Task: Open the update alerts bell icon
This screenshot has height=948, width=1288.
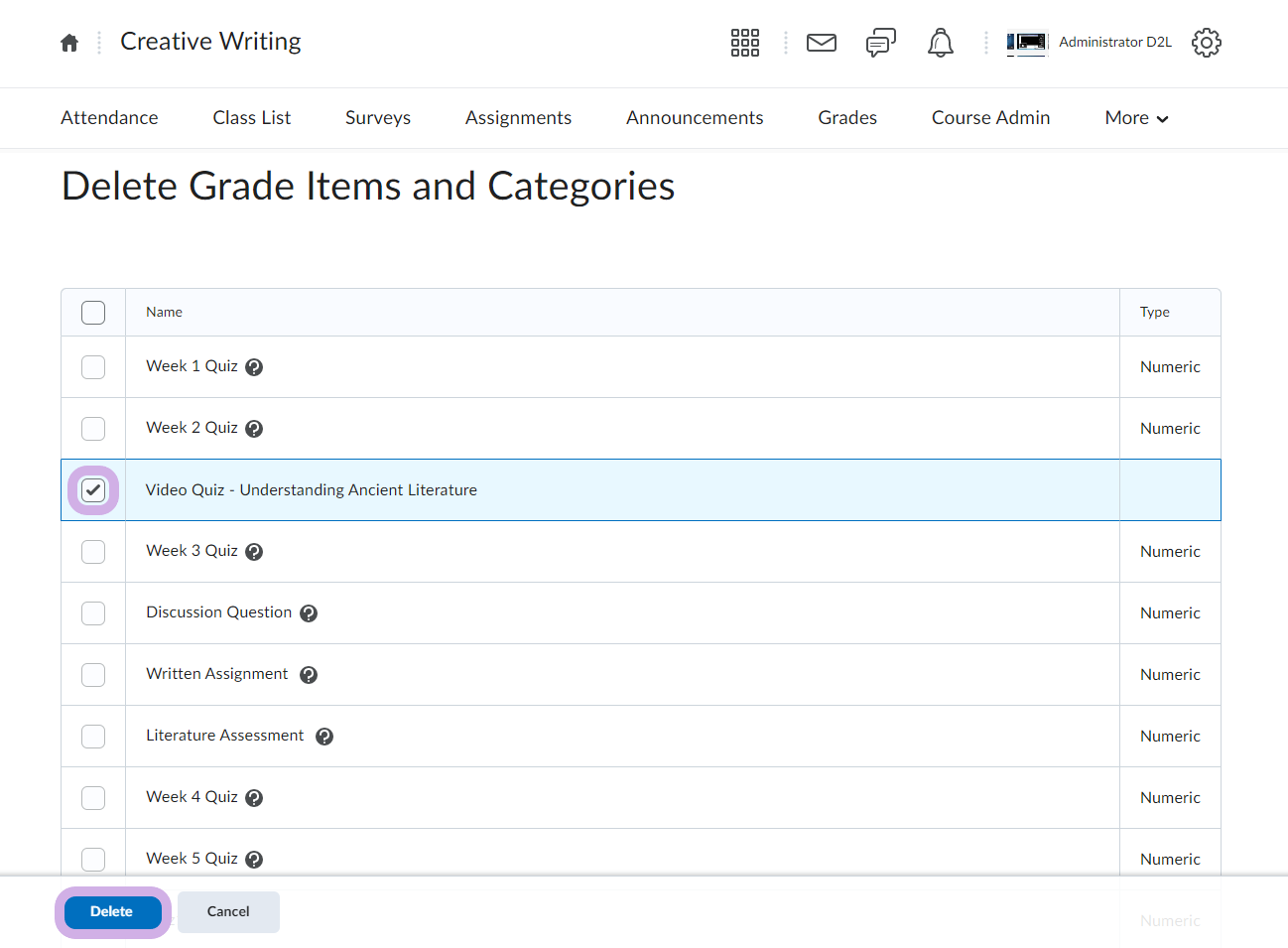Action: pos(940,43)
